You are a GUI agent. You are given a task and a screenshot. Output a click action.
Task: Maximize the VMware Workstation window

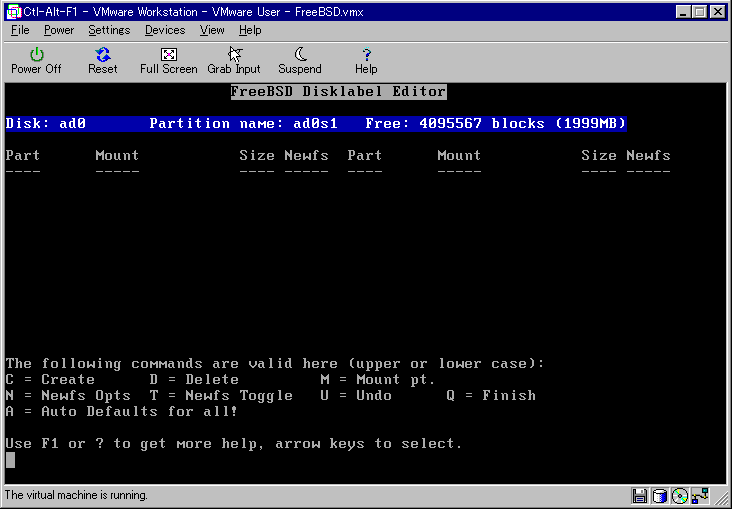700,12
